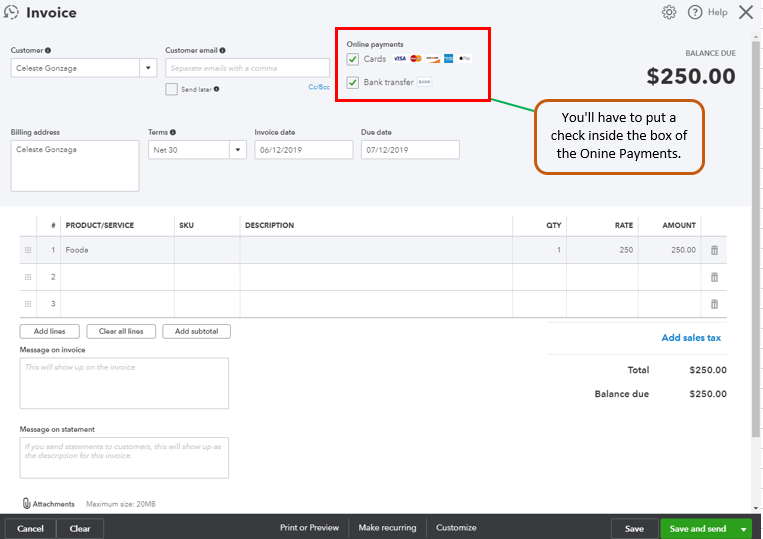Enable the Send later checkbox
The image size is (763, 539).
[x=171, y=89]
